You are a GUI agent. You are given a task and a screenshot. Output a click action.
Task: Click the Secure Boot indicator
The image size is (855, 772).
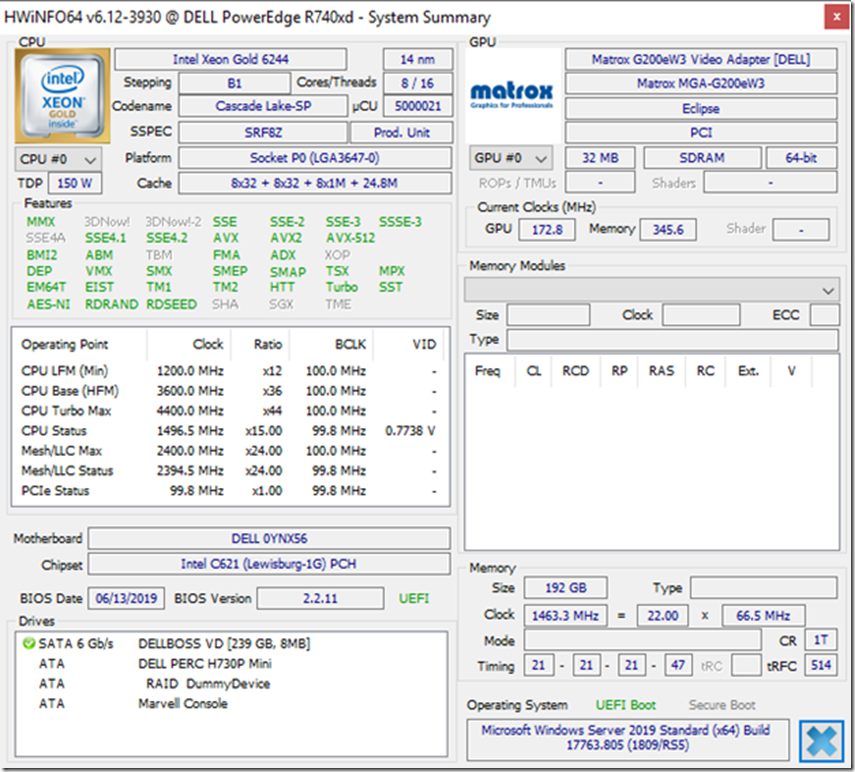[x=722, y=705]
